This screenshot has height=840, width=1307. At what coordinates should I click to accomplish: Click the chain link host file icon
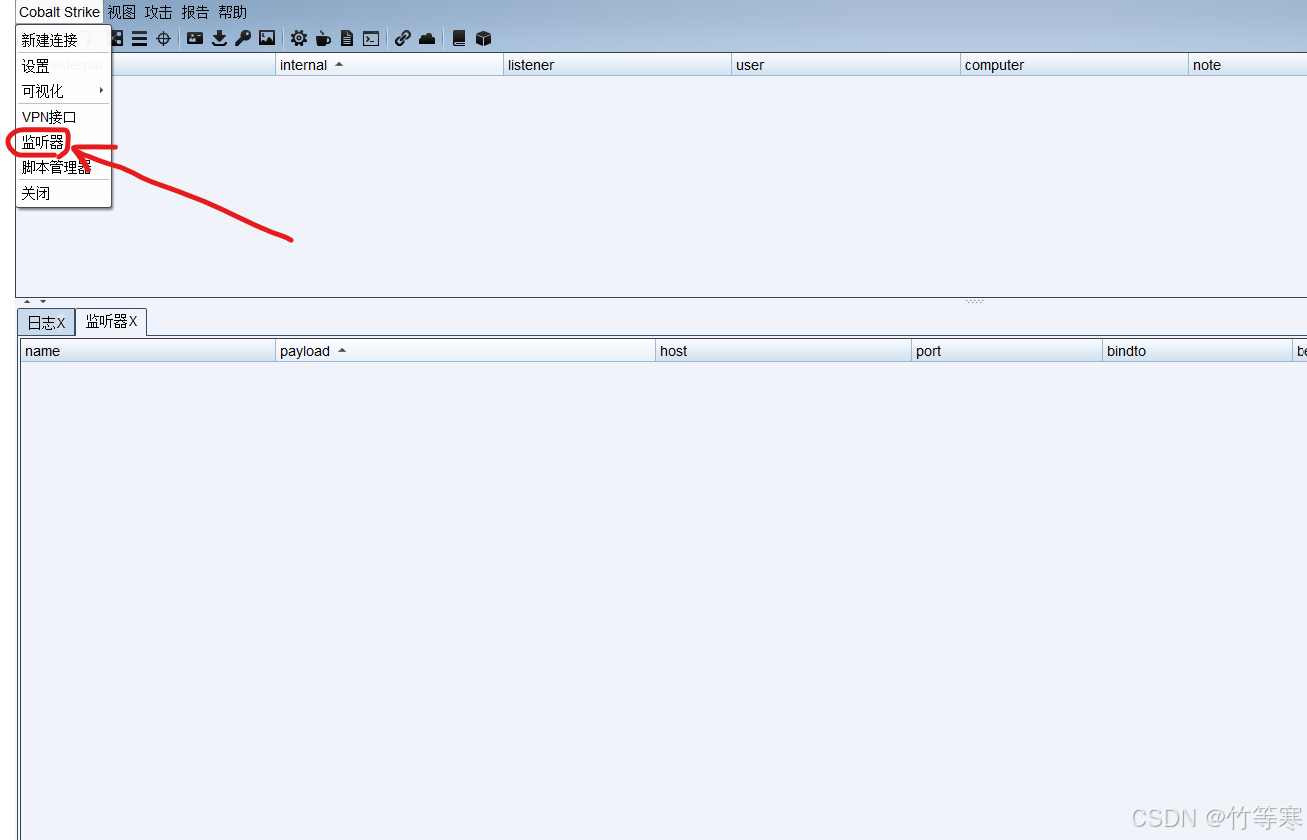pyautogui.click(x=403, y=38)
